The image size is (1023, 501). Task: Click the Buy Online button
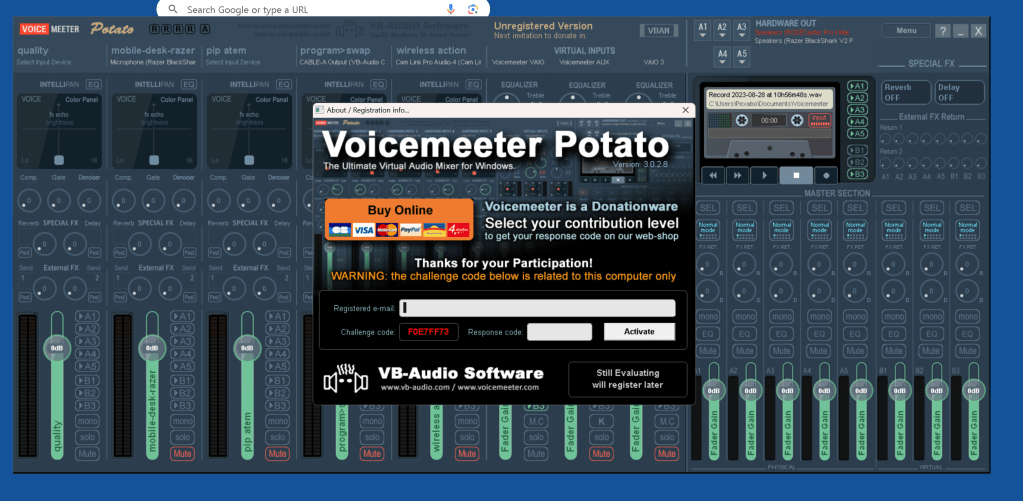(399, 219)
